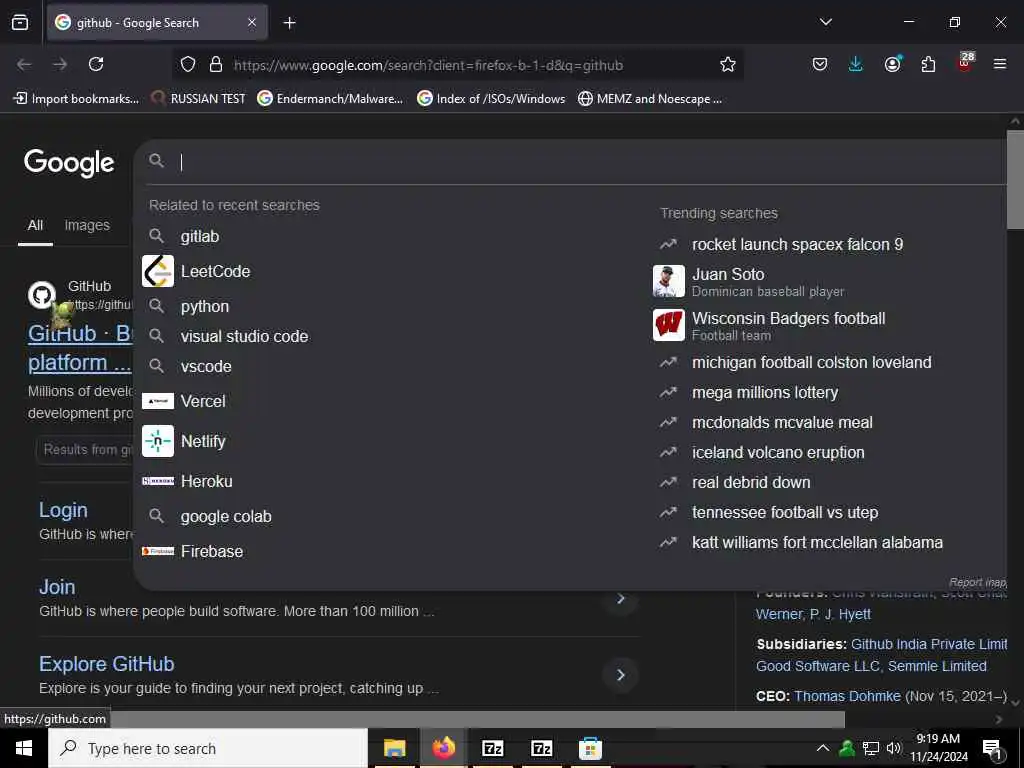Click the back arrow in the toolbar
The image size is (1024, 768).
click(x=24, y=64)
